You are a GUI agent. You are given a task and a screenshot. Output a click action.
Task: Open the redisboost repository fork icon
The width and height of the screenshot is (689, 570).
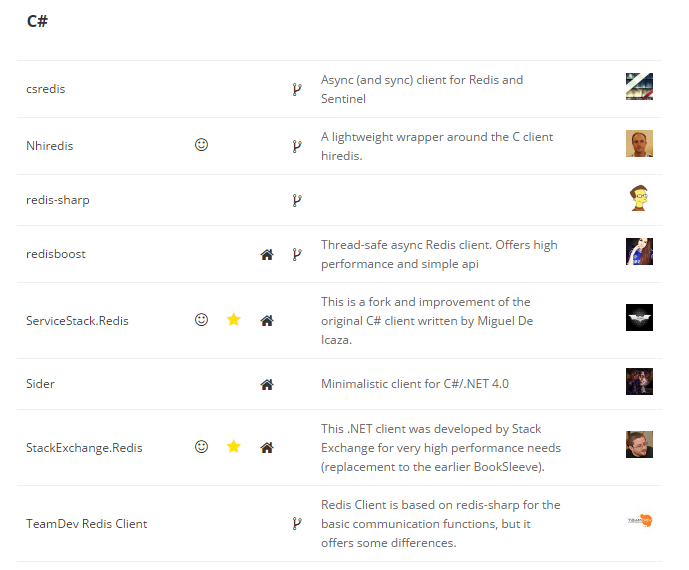[x=297, y=254]
